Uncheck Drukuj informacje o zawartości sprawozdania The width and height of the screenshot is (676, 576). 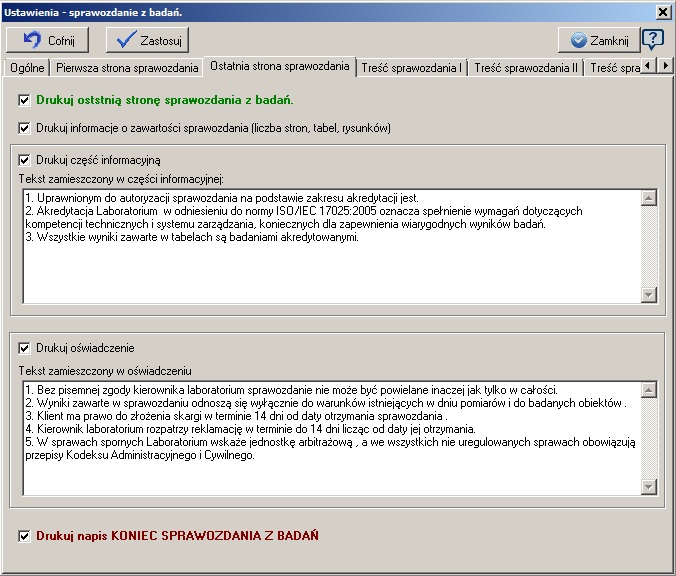click(24, 128)
